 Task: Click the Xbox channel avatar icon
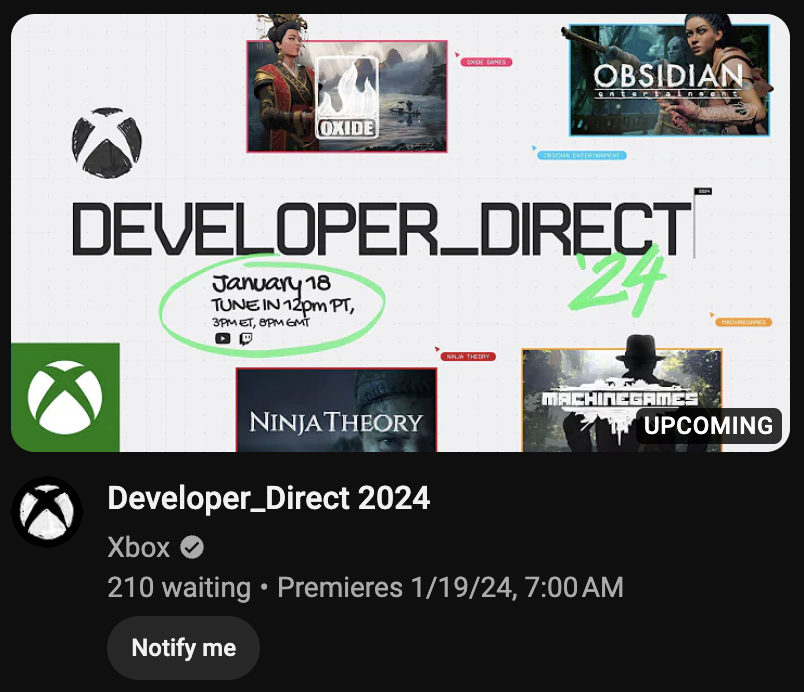click(x=47, y=512)
